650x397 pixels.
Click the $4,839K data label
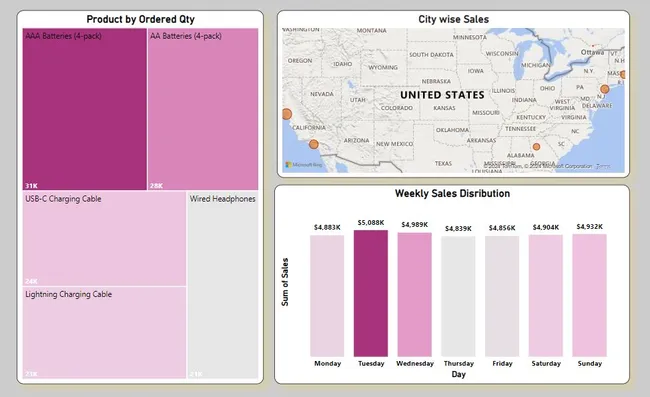[x=458, y=229]
